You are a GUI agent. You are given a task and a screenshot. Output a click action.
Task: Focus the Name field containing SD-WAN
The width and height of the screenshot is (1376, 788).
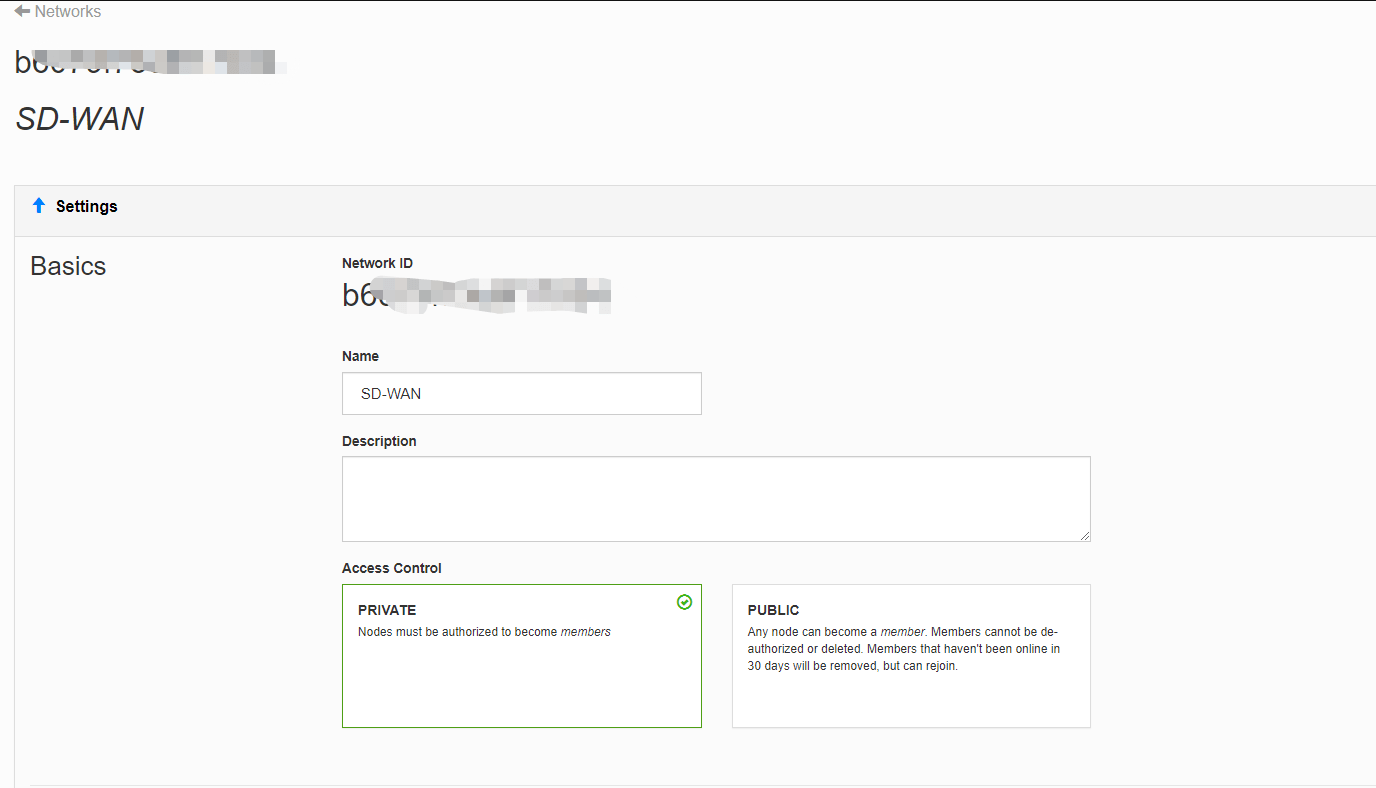[x=521, y=394]
